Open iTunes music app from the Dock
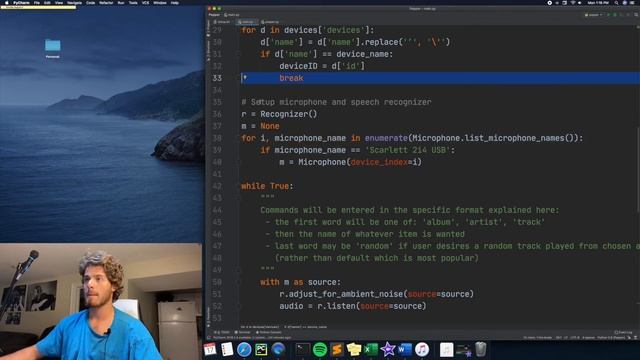This screenshot has width=640, height=360. tap(422, 350)
